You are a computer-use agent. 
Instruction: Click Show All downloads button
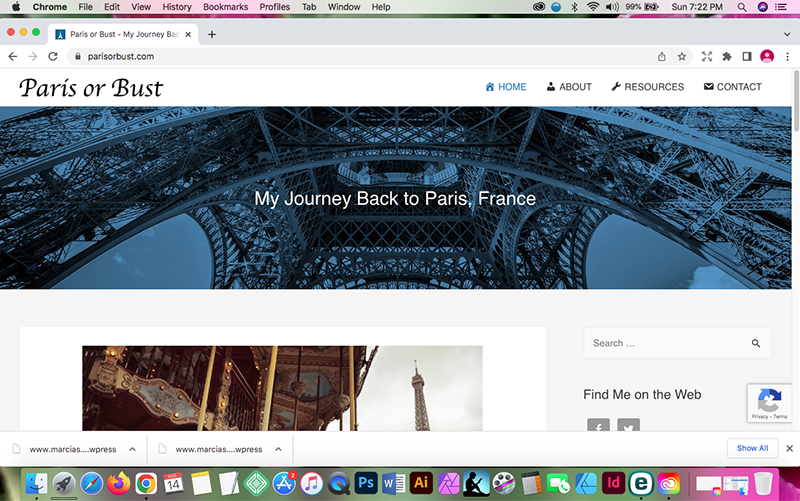[752, 448]
